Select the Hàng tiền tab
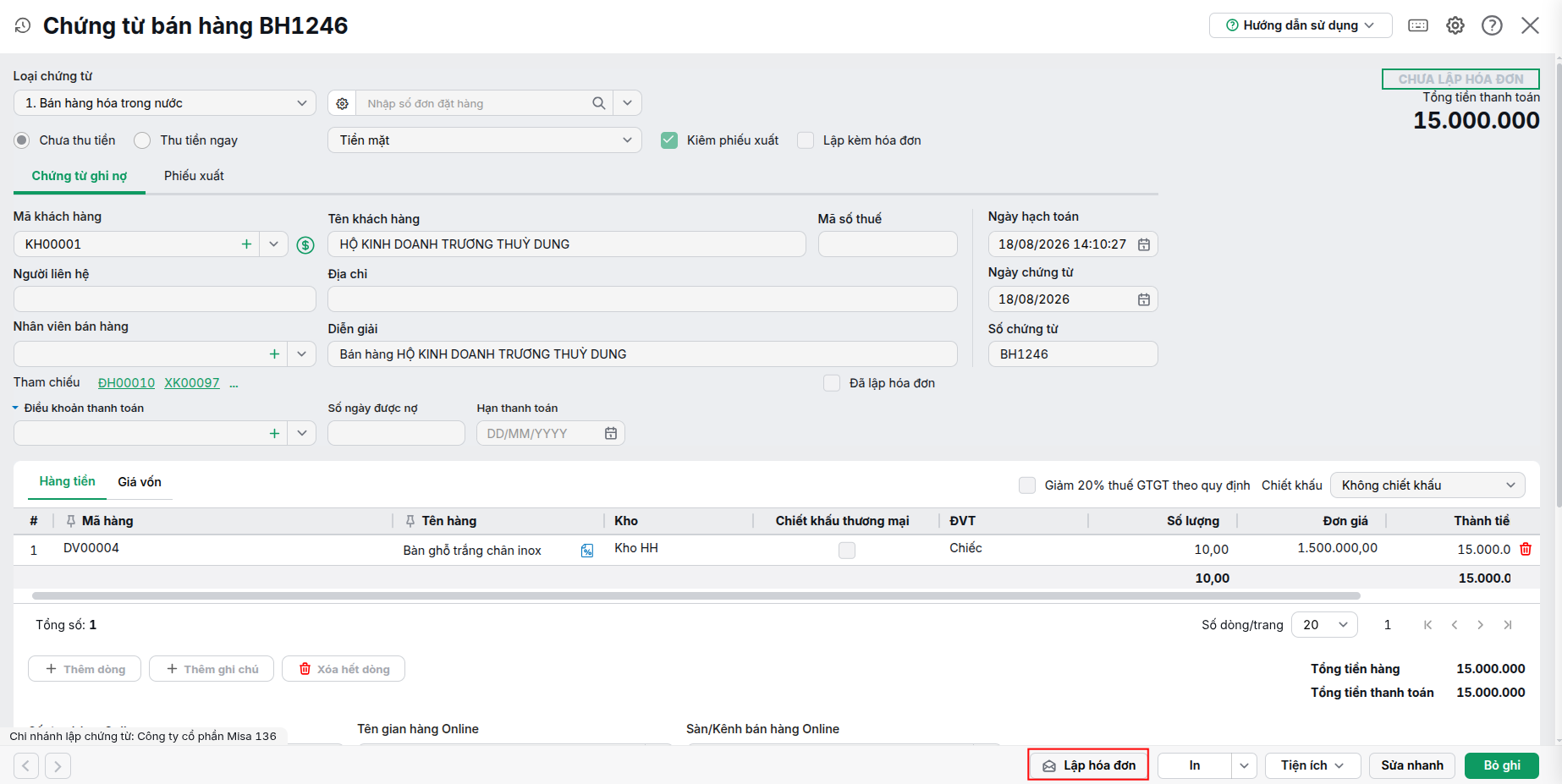The image size is (1562, 784). tap(67, 481)
